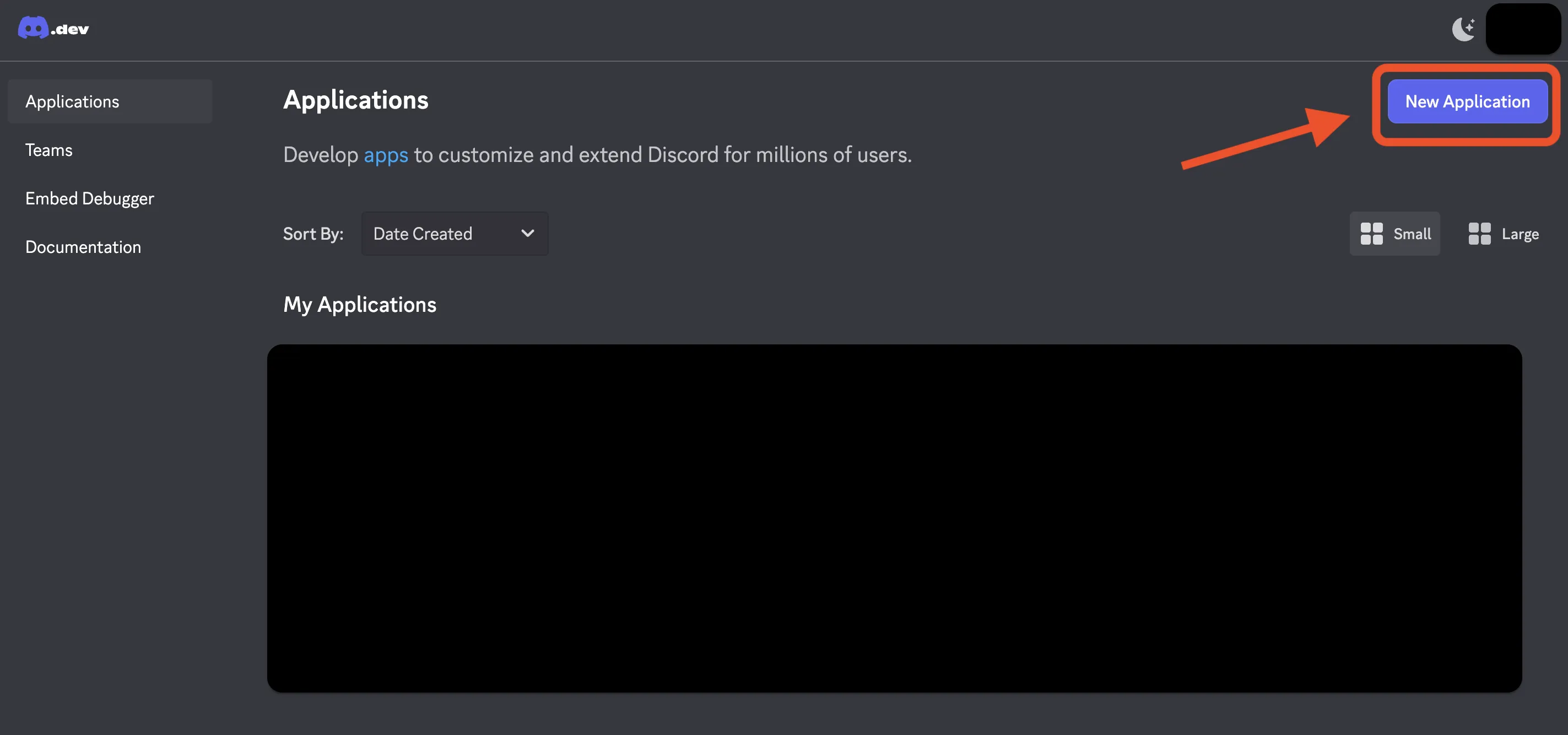Open the Date Created sort dropdown

tap(454, 234)
